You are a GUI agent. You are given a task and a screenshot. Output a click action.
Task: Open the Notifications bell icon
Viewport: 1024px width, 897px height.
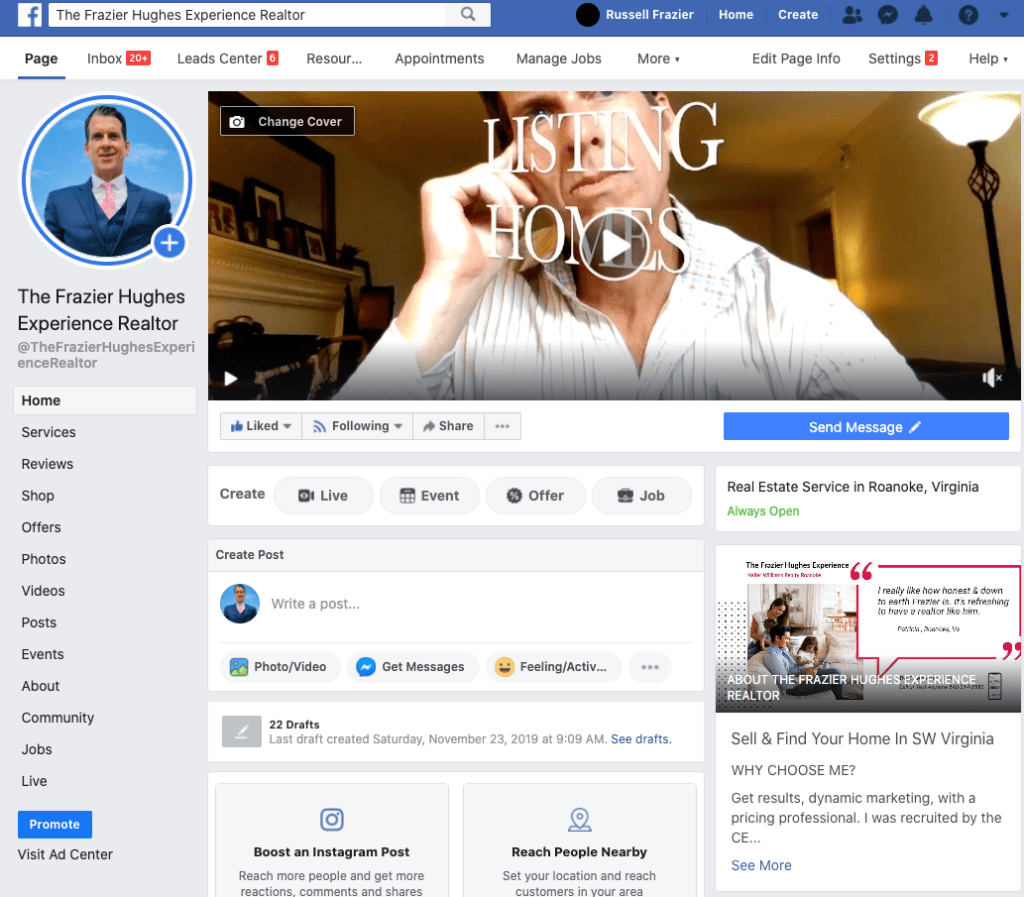click(924, 15)
